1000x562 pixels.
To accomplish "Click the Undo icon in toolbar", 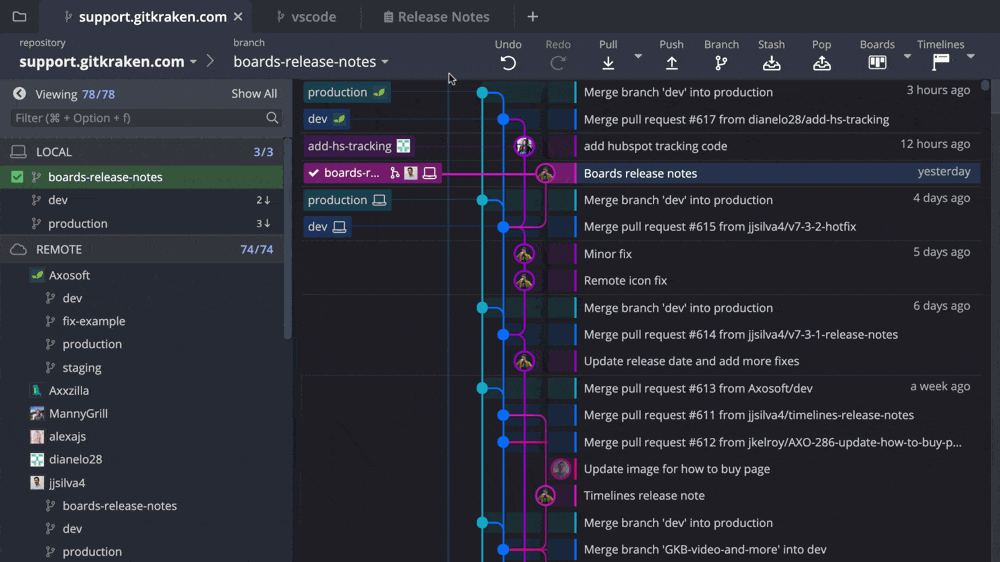I will click(x=508, y=63).
